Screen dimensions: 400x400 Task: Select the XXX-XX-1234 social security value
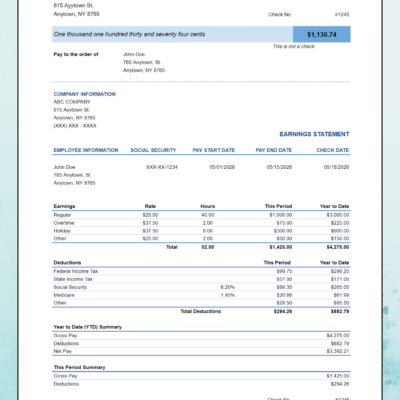(162, 167)
